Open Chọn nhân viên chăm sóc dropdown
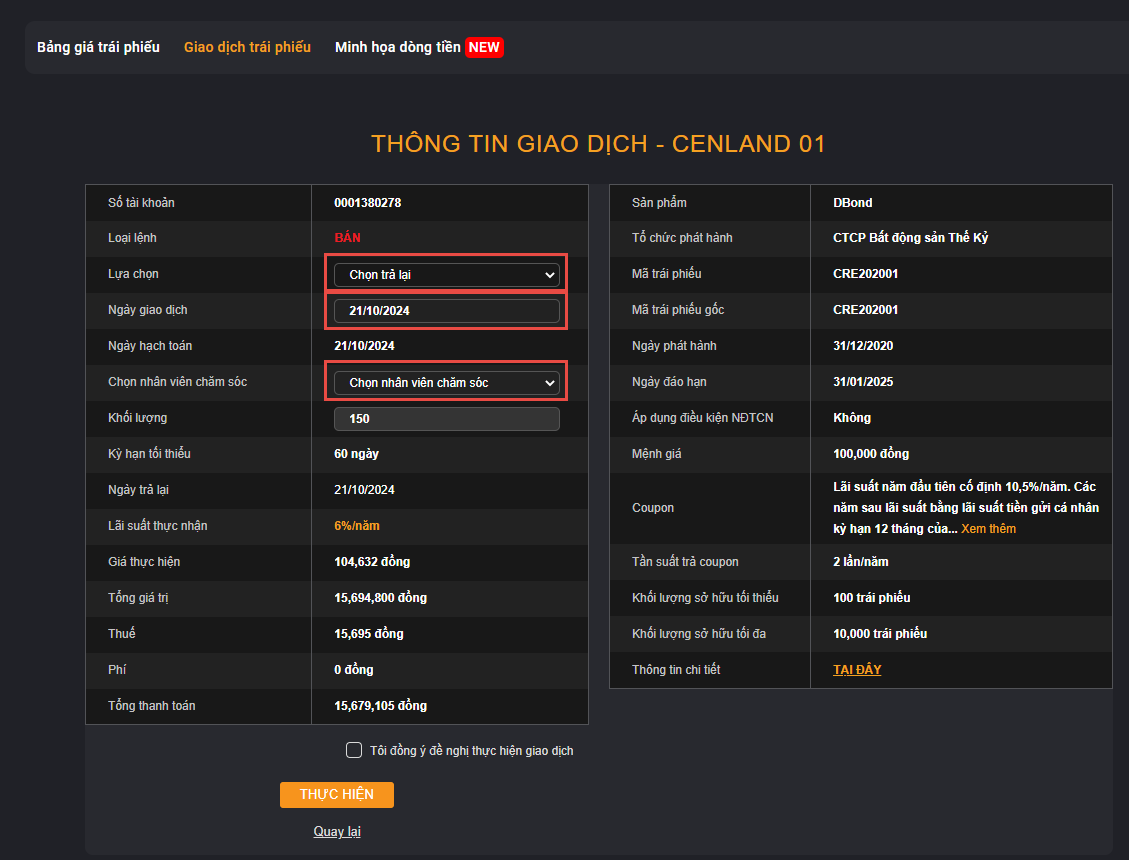1129x860 pixels. pos(446,382)
